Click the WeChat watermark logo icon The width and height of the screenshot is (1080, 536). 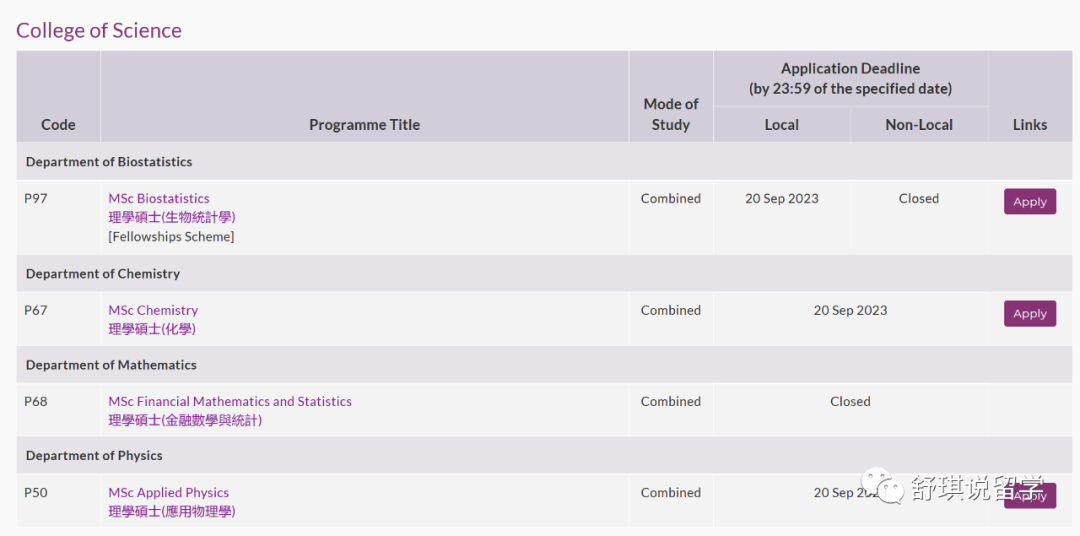click(884, 489)
